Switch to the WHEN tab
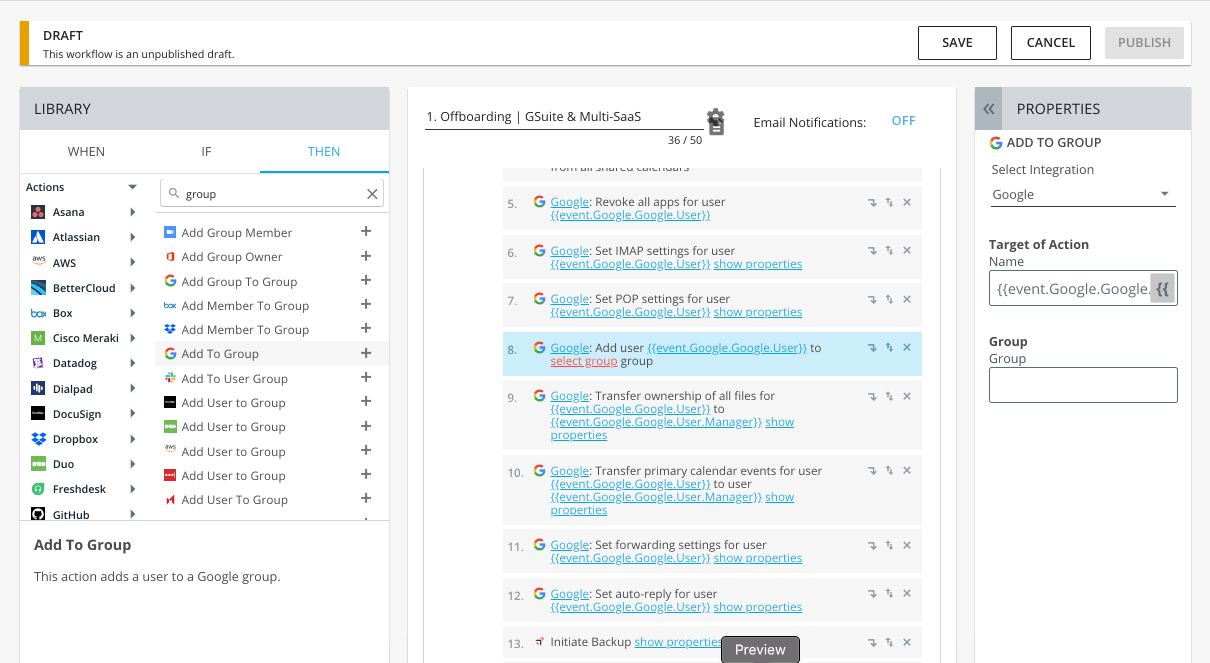The height and width of the screenshot is (663, 1210). point(86,151)
